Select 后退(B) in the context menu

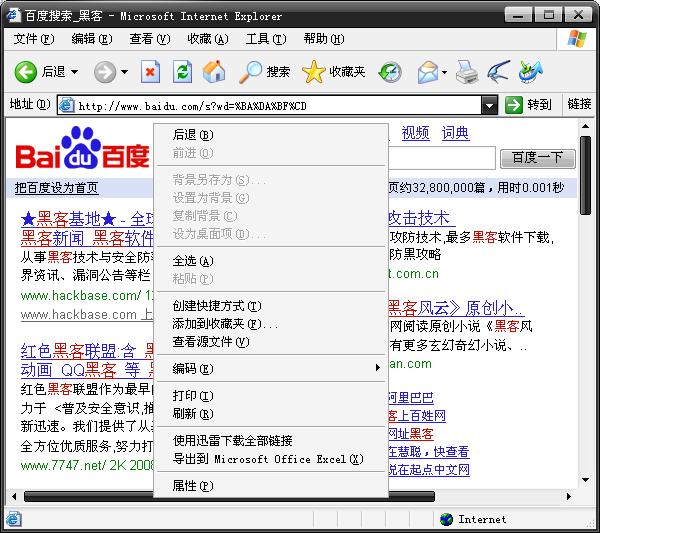click(x=271, y=135)
